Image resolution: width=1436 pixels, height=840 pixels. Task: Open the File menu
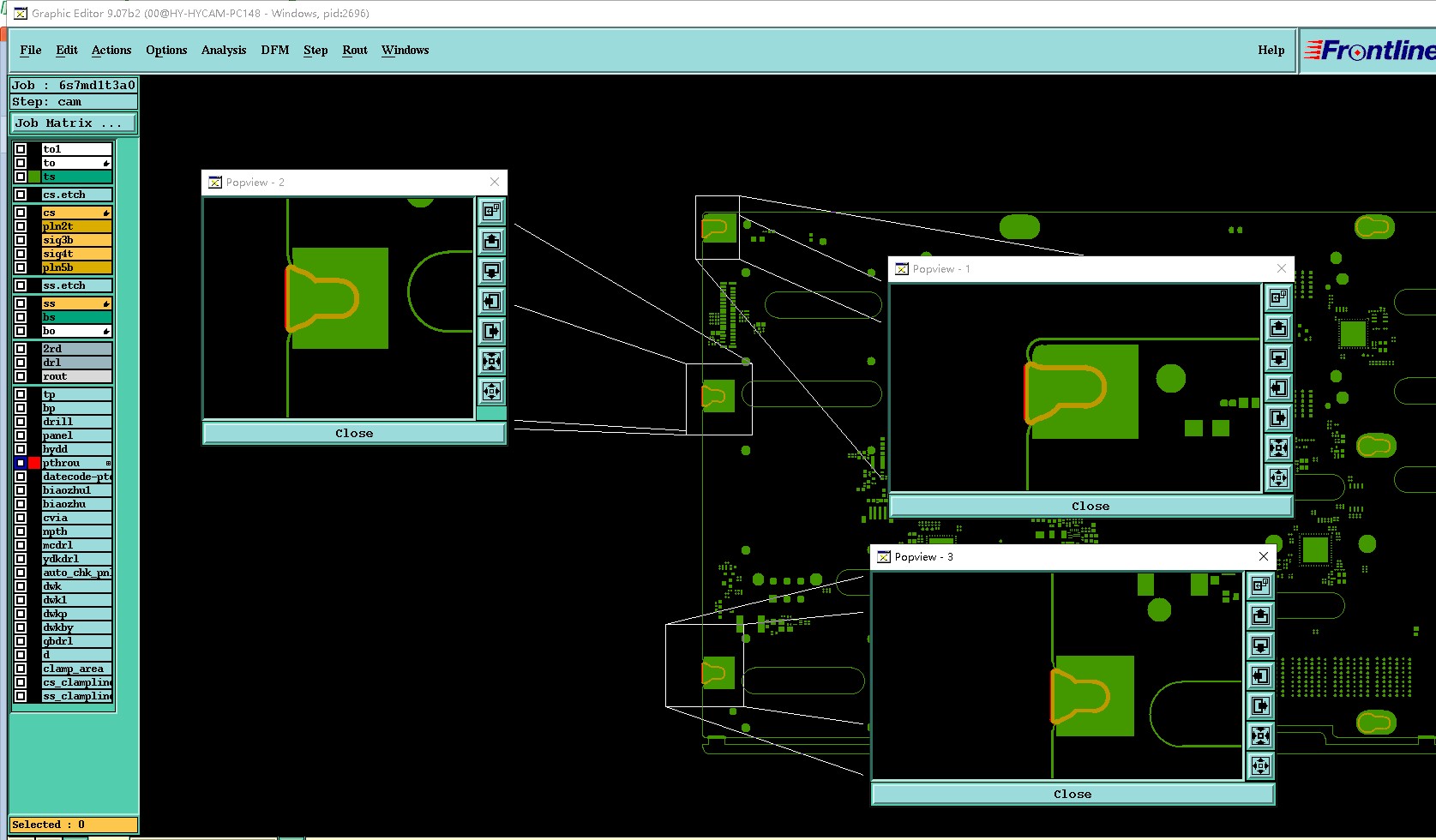tap(31, 50)
